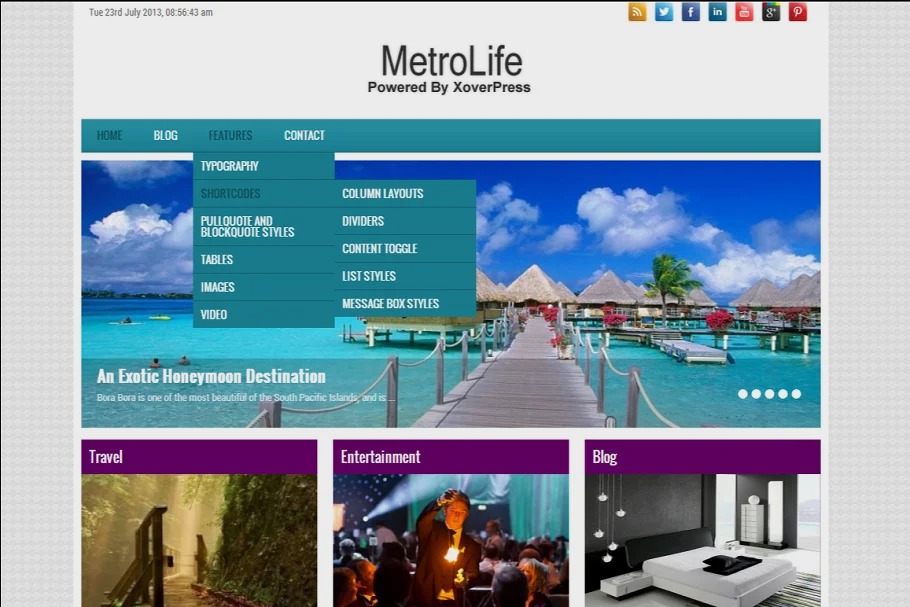Open the Google Plus icon
The width and height of the screenshot is (910, 607).
pyautogui.click(x=771, y=12)
